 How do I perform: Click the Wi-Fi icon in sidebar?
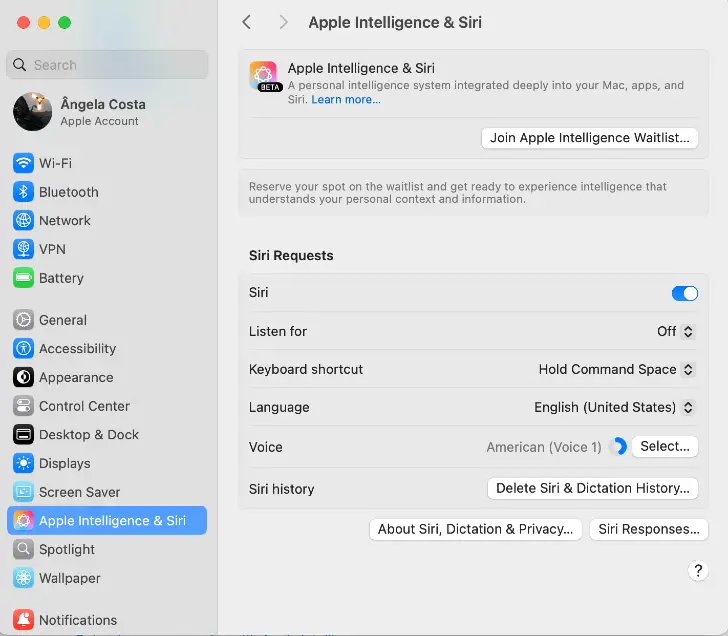[x=23, y=163]
